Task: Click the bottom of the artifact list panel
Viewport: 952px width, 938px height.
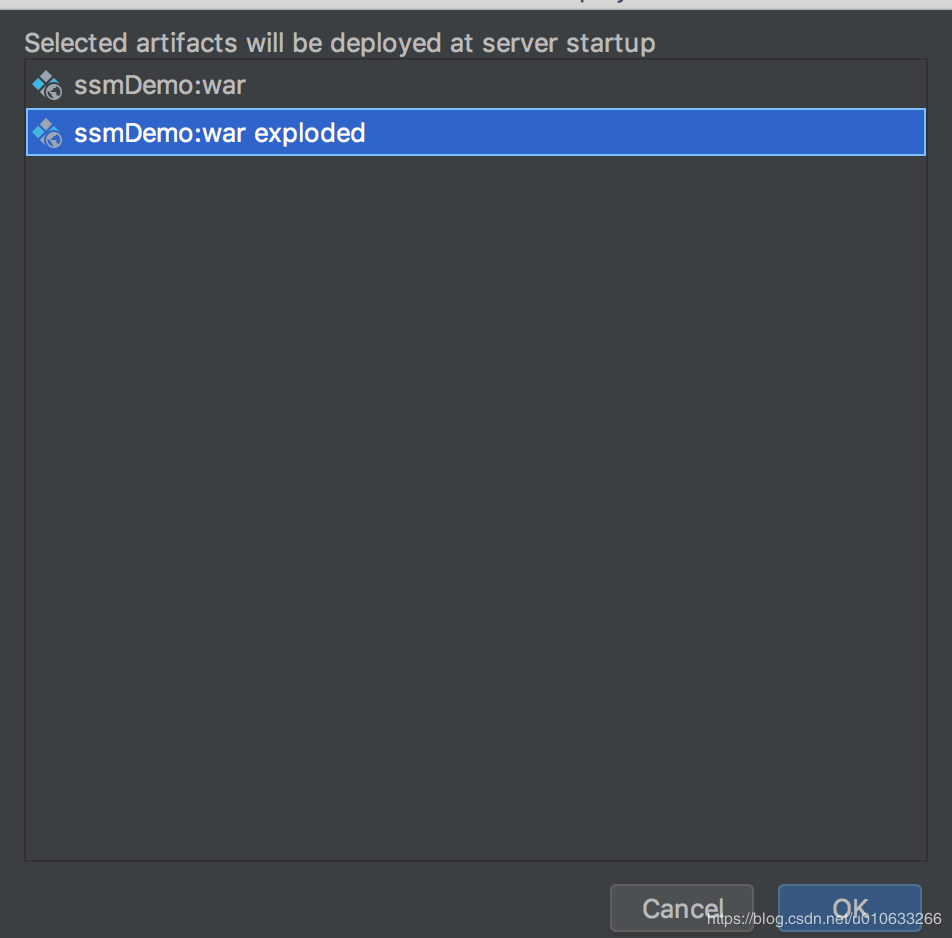Action: pos(476,838)
